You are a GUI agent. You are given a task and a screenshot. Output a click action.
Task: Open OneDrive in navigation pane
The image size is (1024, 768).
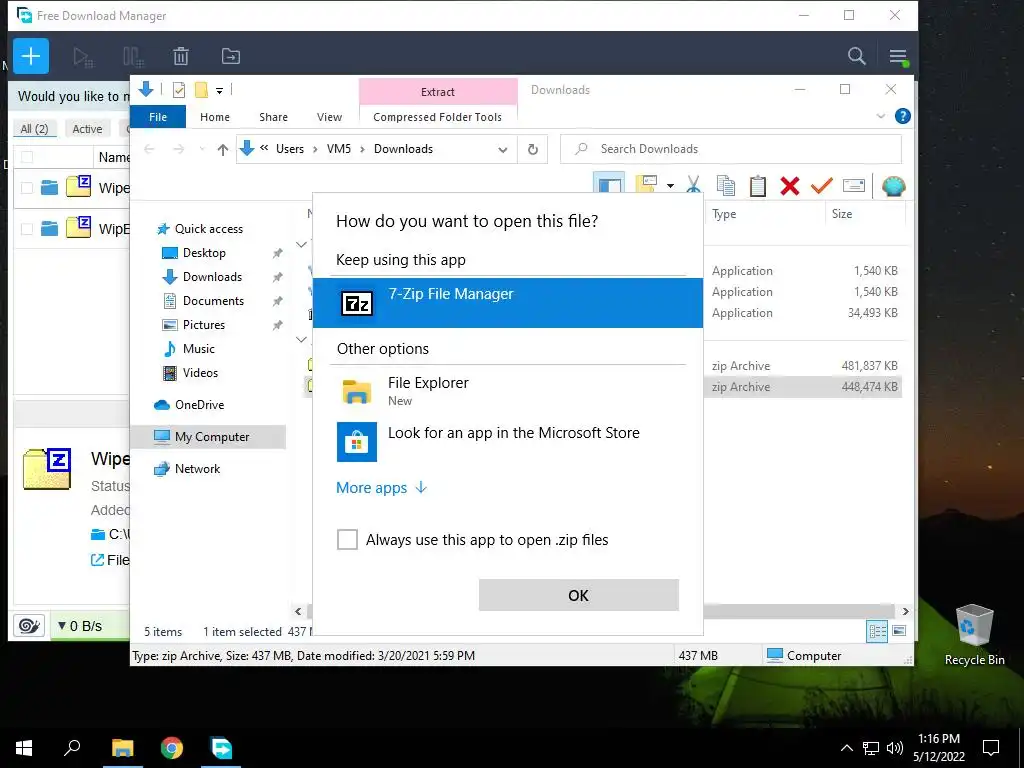pos(199,405)
